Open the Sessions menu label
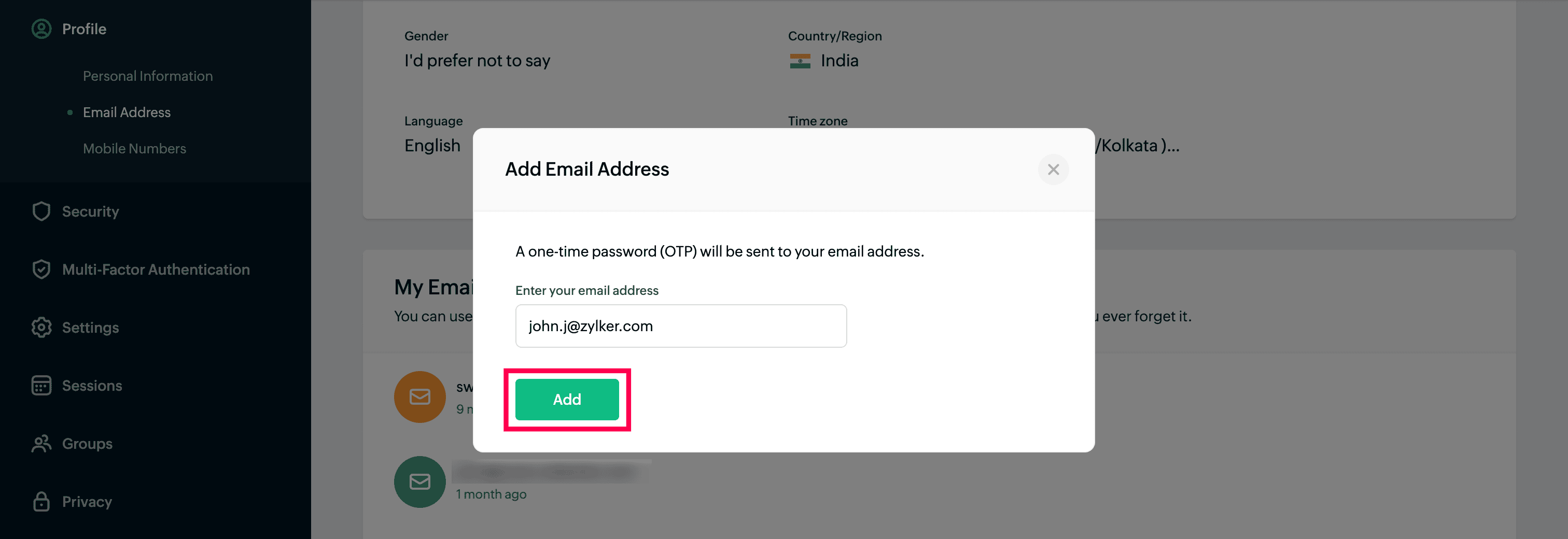Viewport: 1568px width, 539px height. tap(92, 386)
